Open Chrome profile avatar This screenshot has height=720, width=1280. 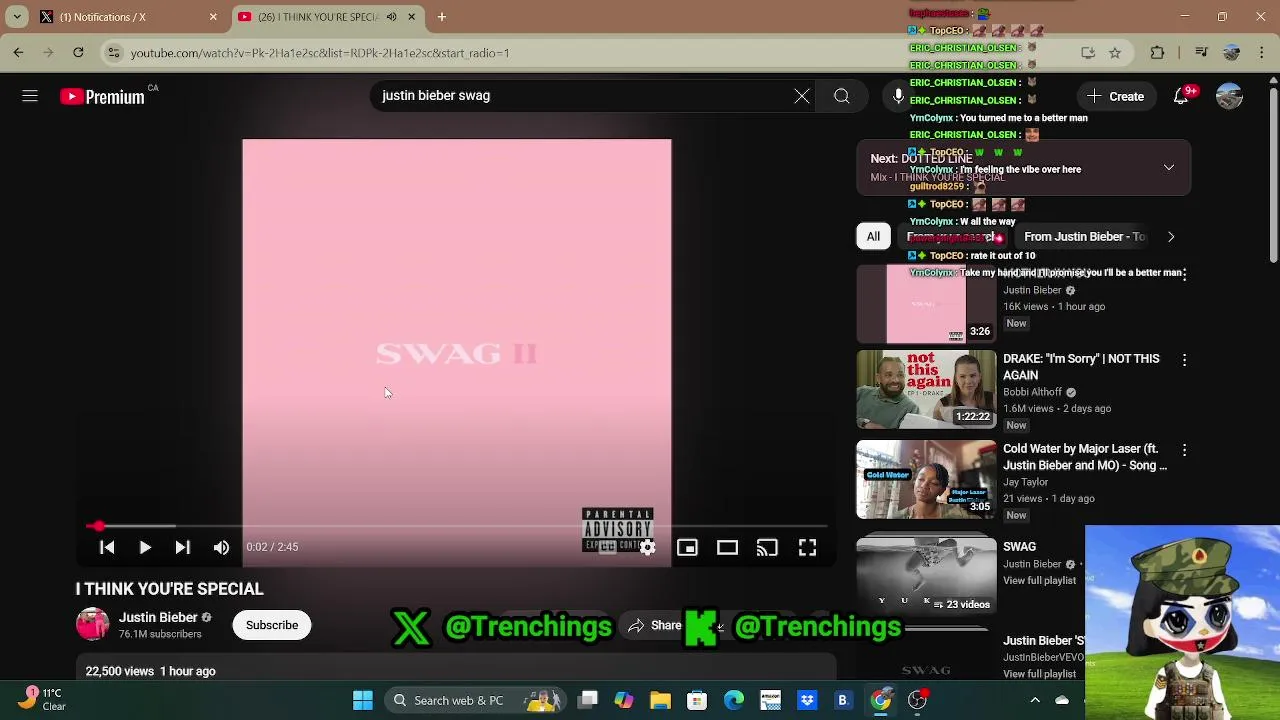click(x=1232, y=53)
